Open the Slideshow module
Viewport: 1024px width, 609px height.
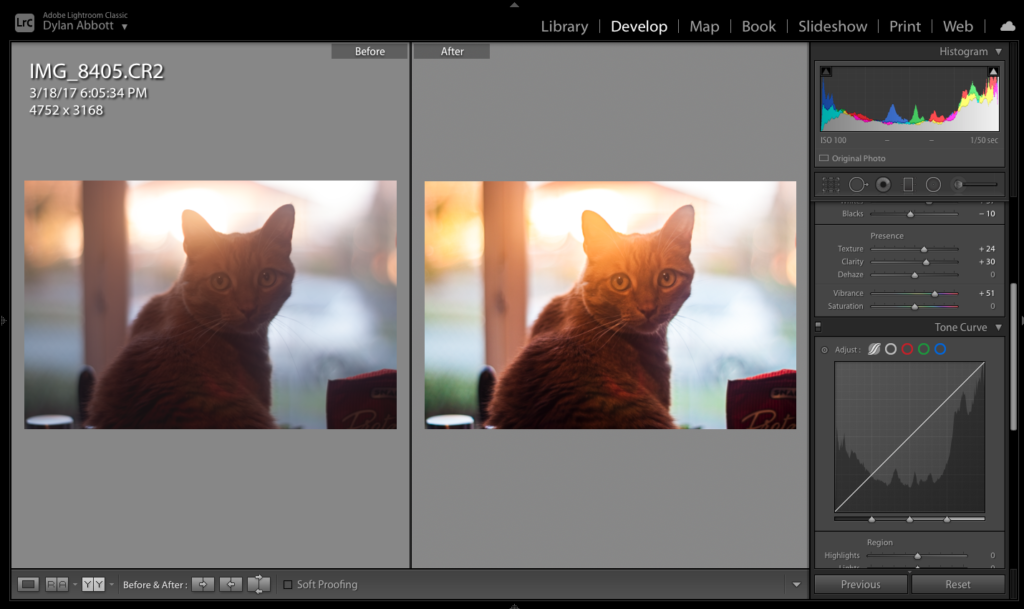tap(833, 26)
